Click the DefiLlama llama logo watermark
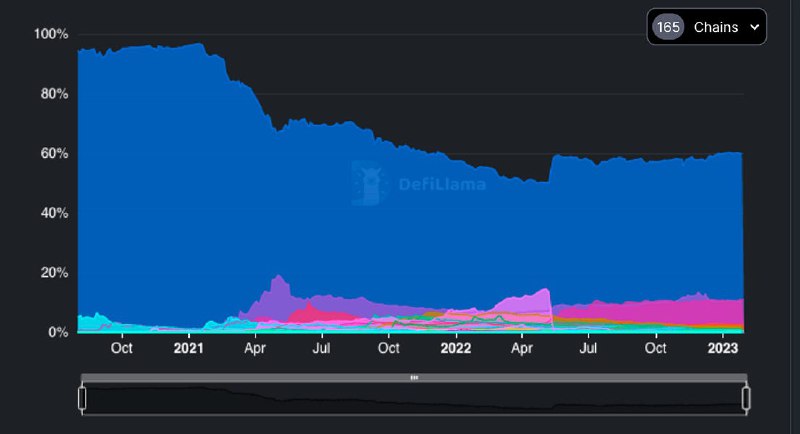Image resolution: width=800 pixels, height=434 pixels. pos(371,183)
